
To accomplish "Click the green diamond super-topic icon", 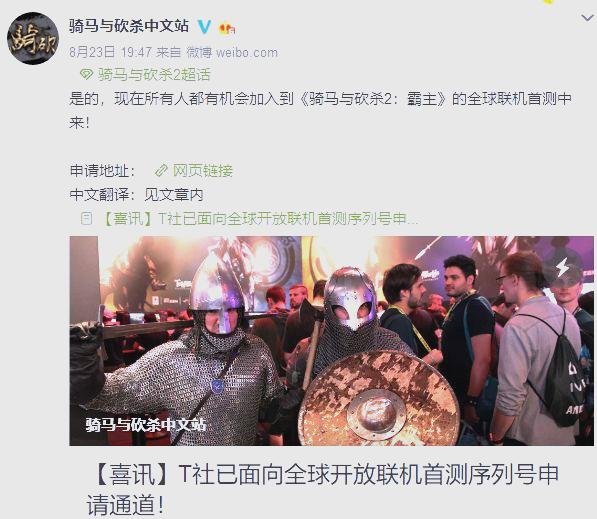I will 86,74.
